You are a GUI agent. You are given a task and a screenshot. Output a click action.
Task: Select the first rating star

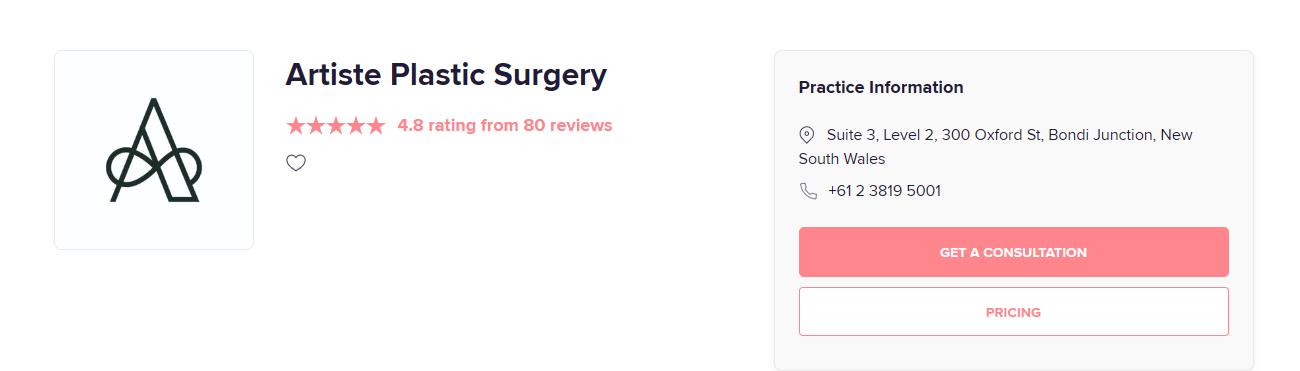click(296, 126)
